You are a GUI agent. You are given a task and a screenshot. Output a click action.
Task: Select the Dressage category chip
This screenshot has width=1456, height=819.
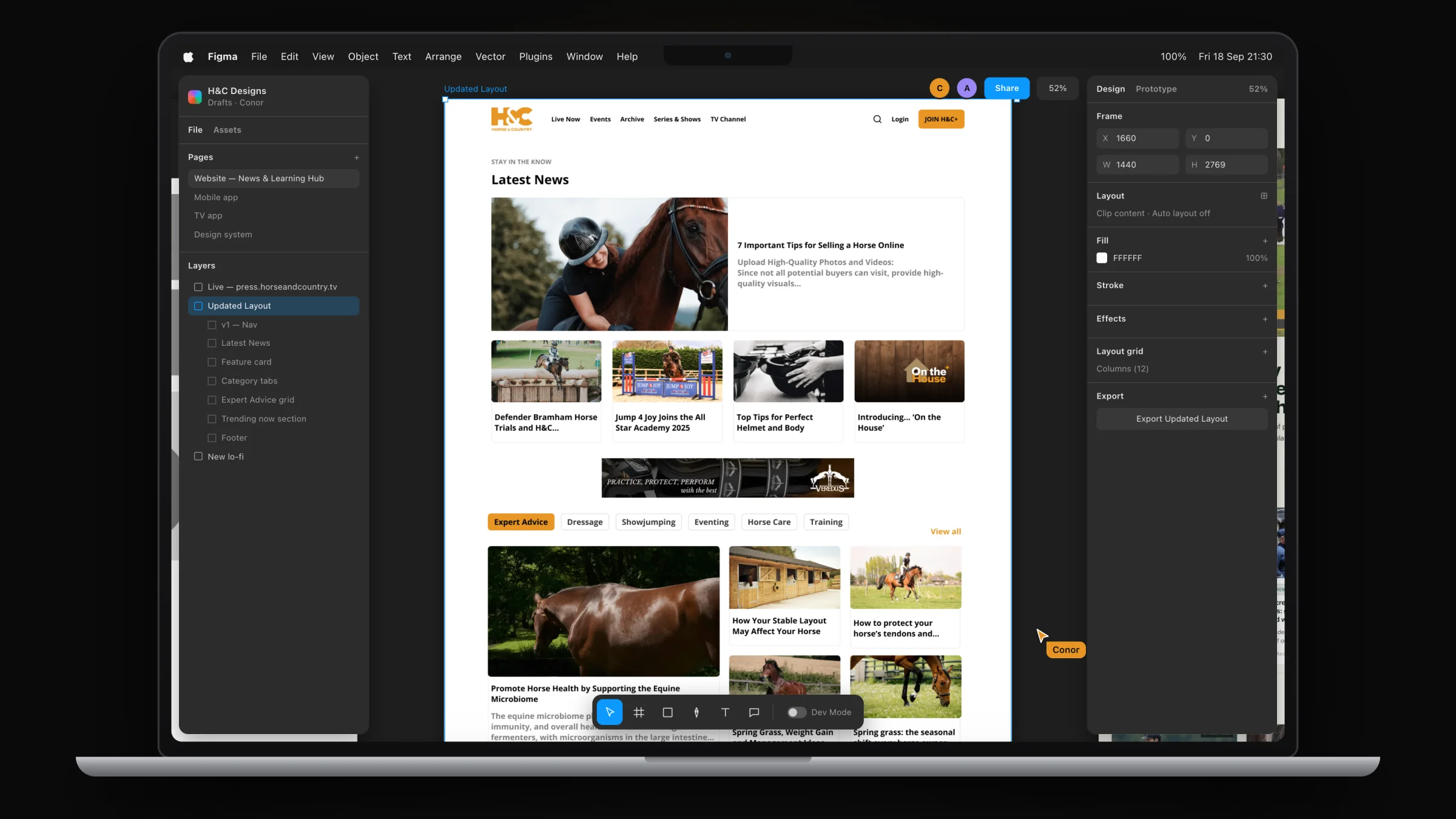click(x=585, y=522)
